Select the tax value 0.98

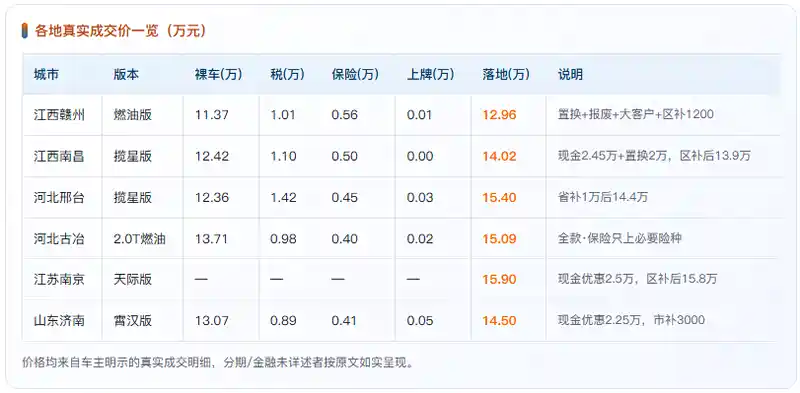point(283,238)
